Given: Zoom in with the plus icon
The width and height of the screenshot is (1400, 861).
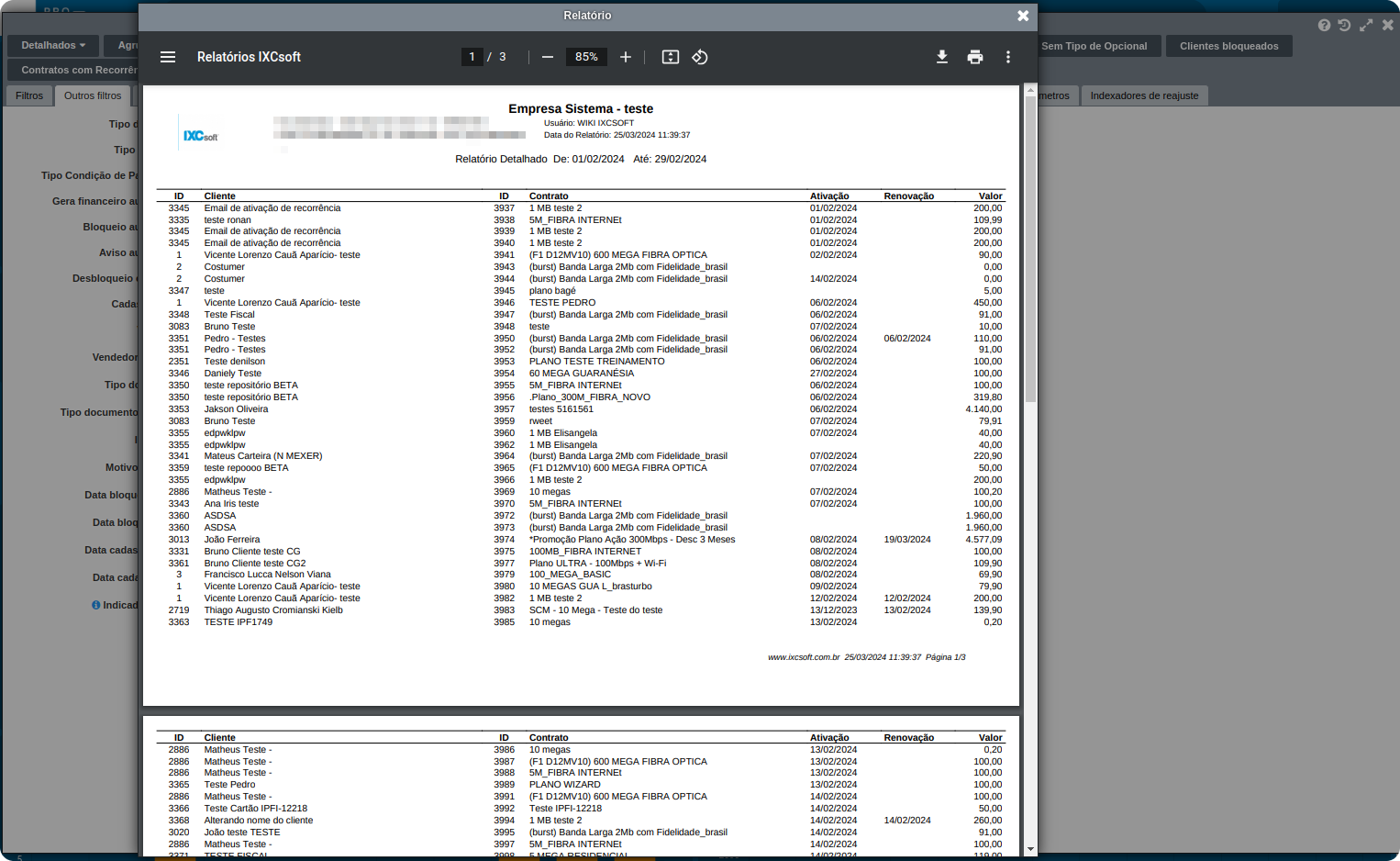Looking at the screenshot, I should pyautogui.click(x=626, y=57).
